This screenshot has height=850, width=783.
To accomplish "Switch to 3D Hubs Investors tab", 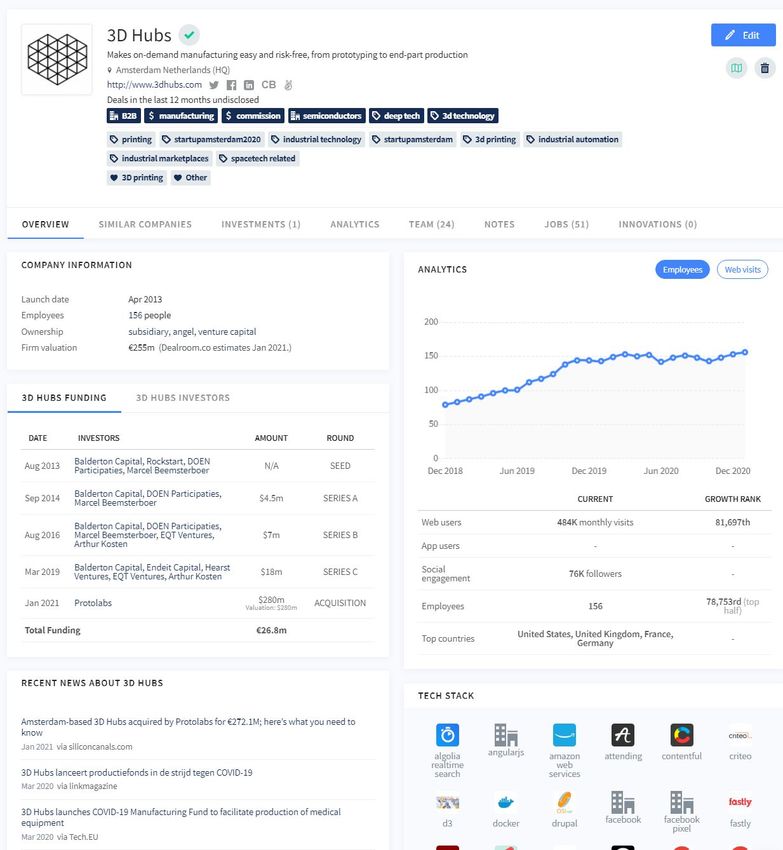I will click(x=183, y=398).
